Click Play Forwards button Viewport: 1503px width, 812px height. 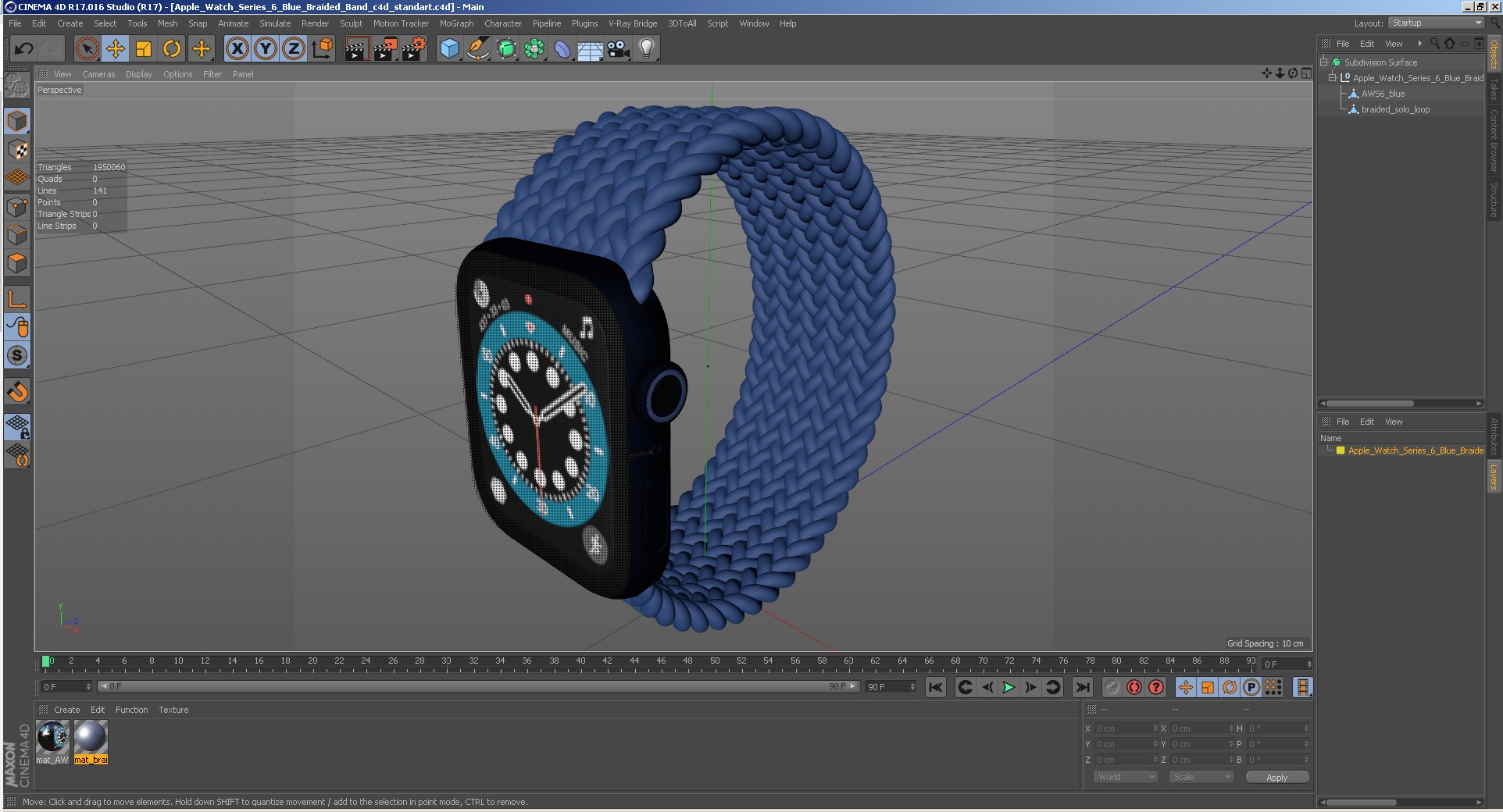[1009, 687]
